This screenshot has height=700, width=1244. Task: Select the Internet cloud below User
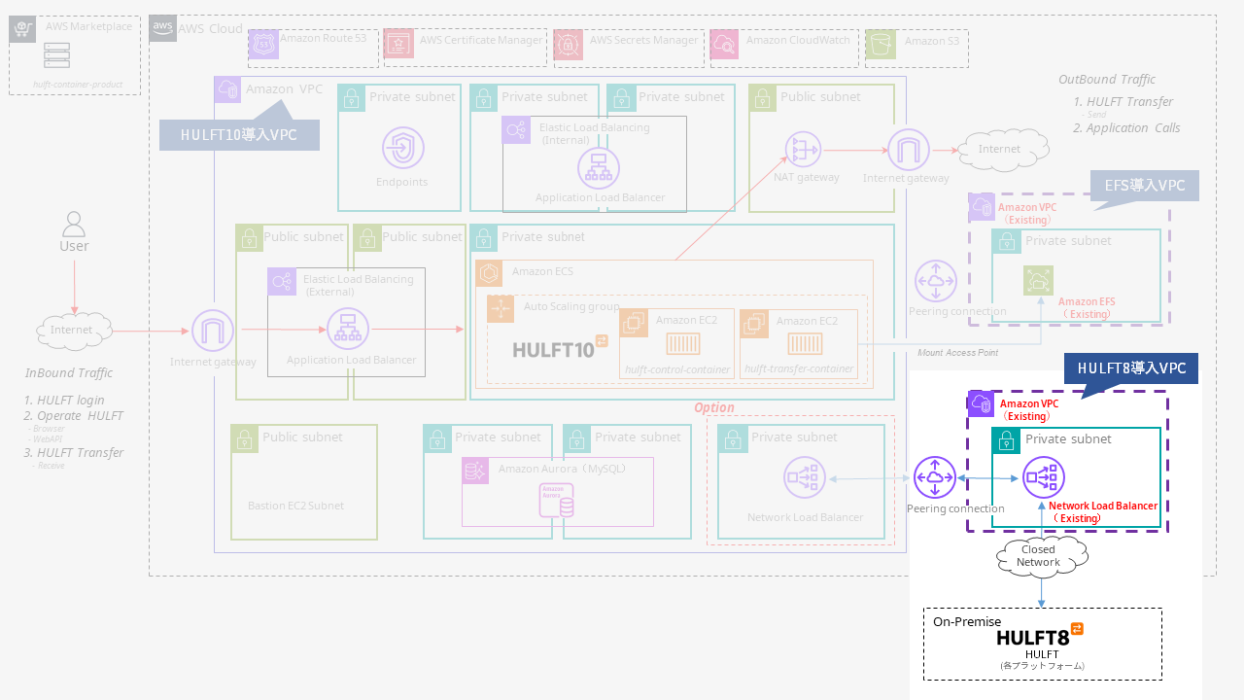[x=72, y=330]
